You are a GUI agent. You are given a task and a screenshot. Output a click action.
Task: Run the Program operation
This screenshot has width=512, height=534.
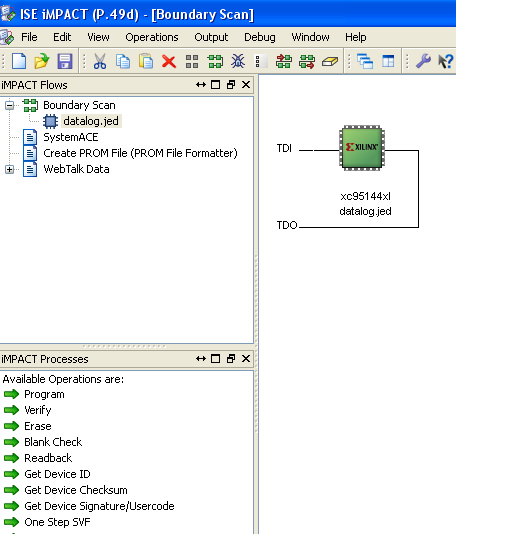pyautogui.click(x=44, y=394)
